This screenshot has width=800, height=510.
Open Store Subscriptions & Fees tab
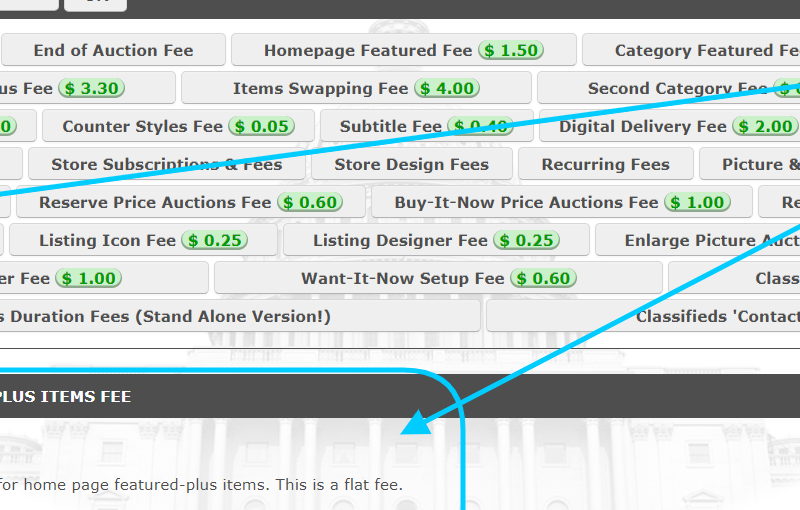(167, 164)
